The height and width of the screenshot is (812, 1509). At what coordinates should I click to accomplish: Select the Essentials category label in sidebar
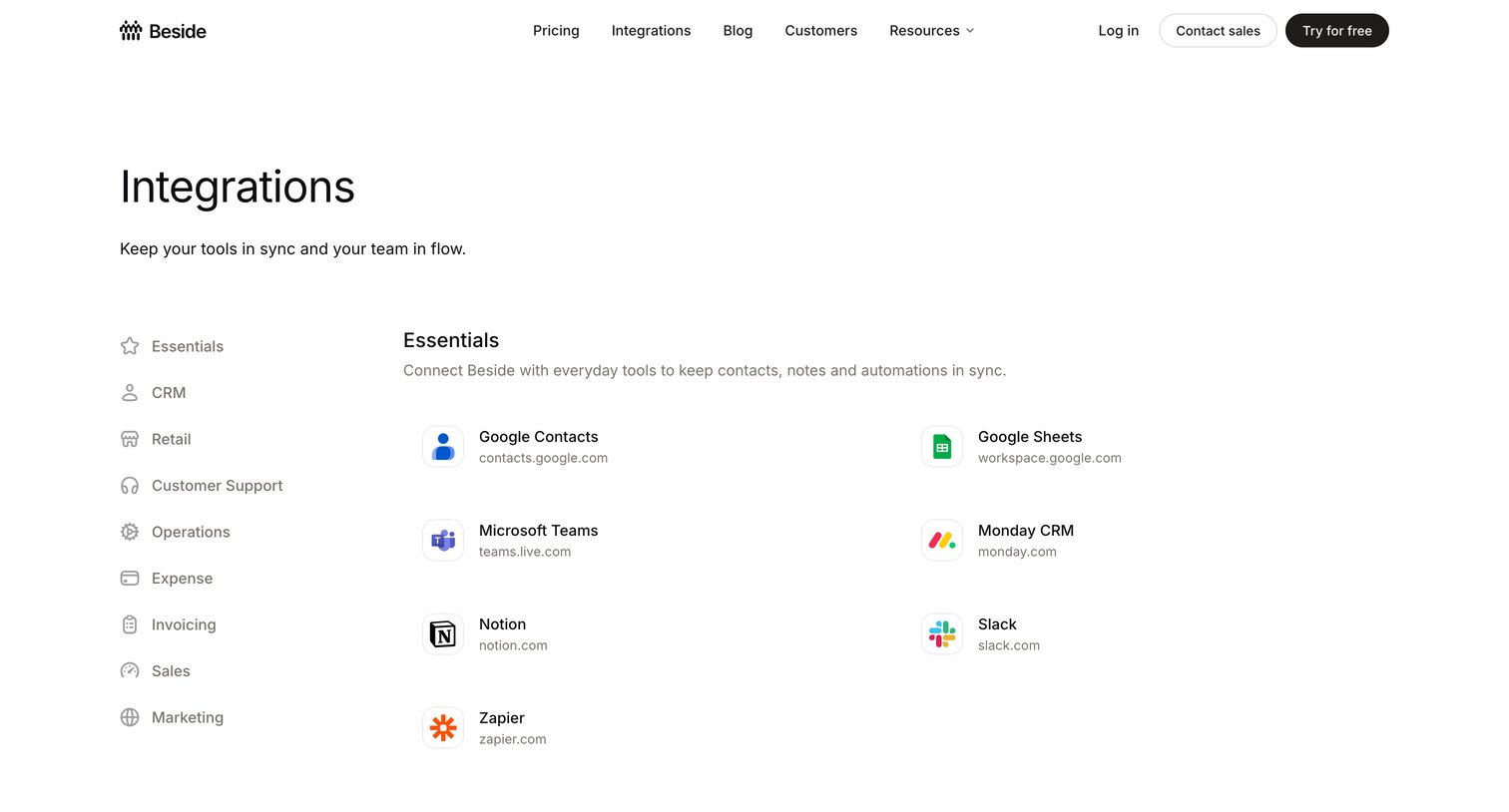(188, 346)
